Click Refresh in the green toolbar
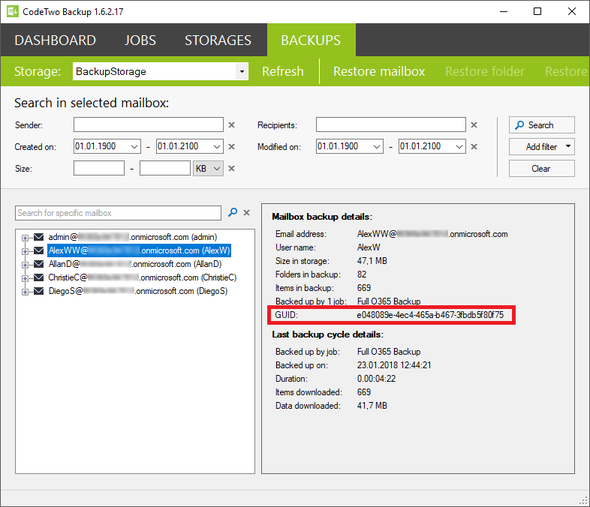The height and width of the screenshot is (507, 590). click(x=283, y=72)
